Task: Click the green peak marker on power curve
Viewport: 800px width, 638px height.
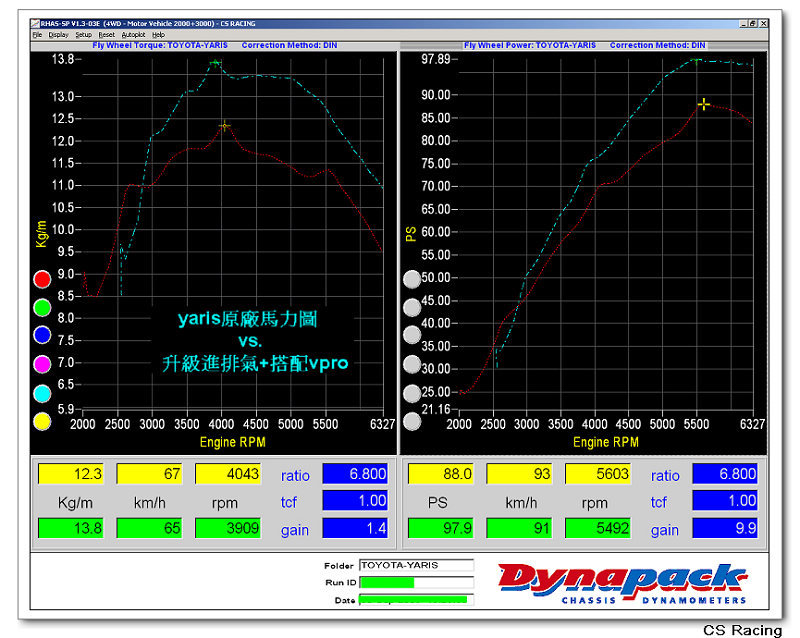Action: pyautogui.click(x=696, y=61)
